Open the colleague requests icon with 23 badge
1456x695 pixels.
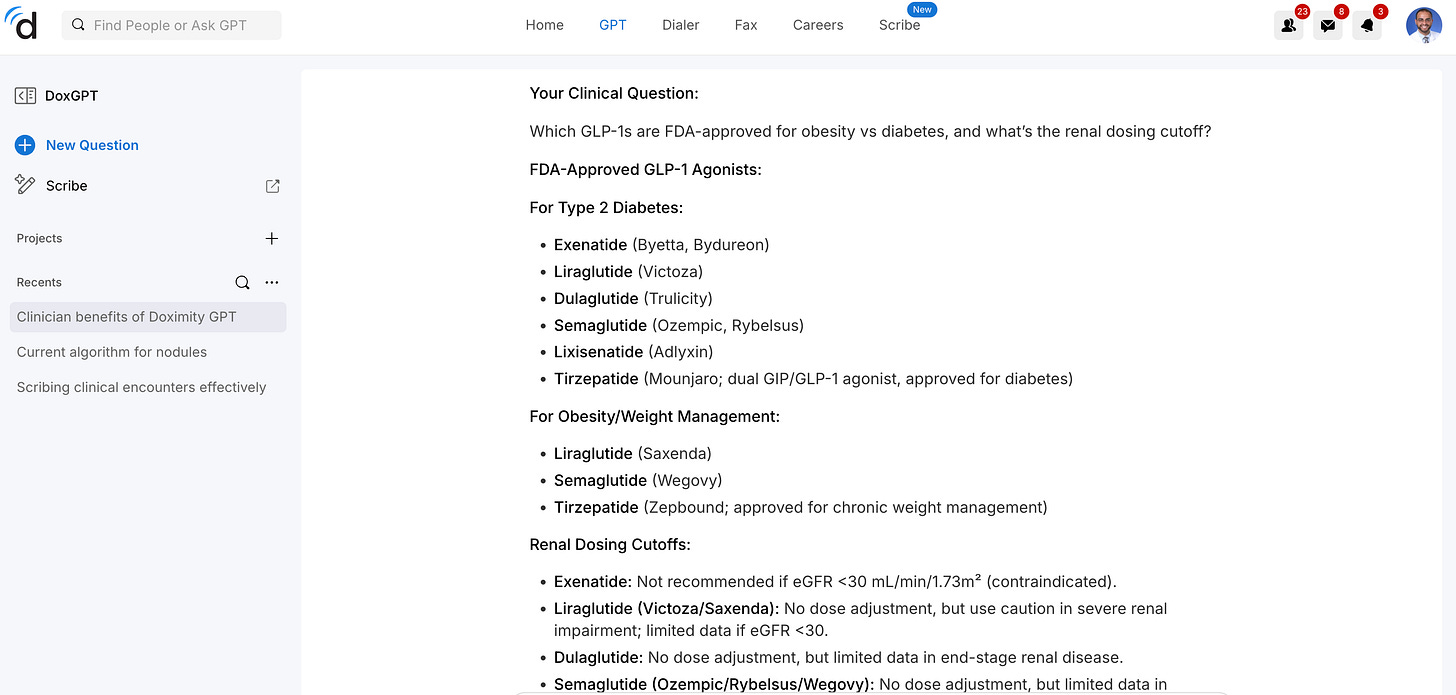1288,26
